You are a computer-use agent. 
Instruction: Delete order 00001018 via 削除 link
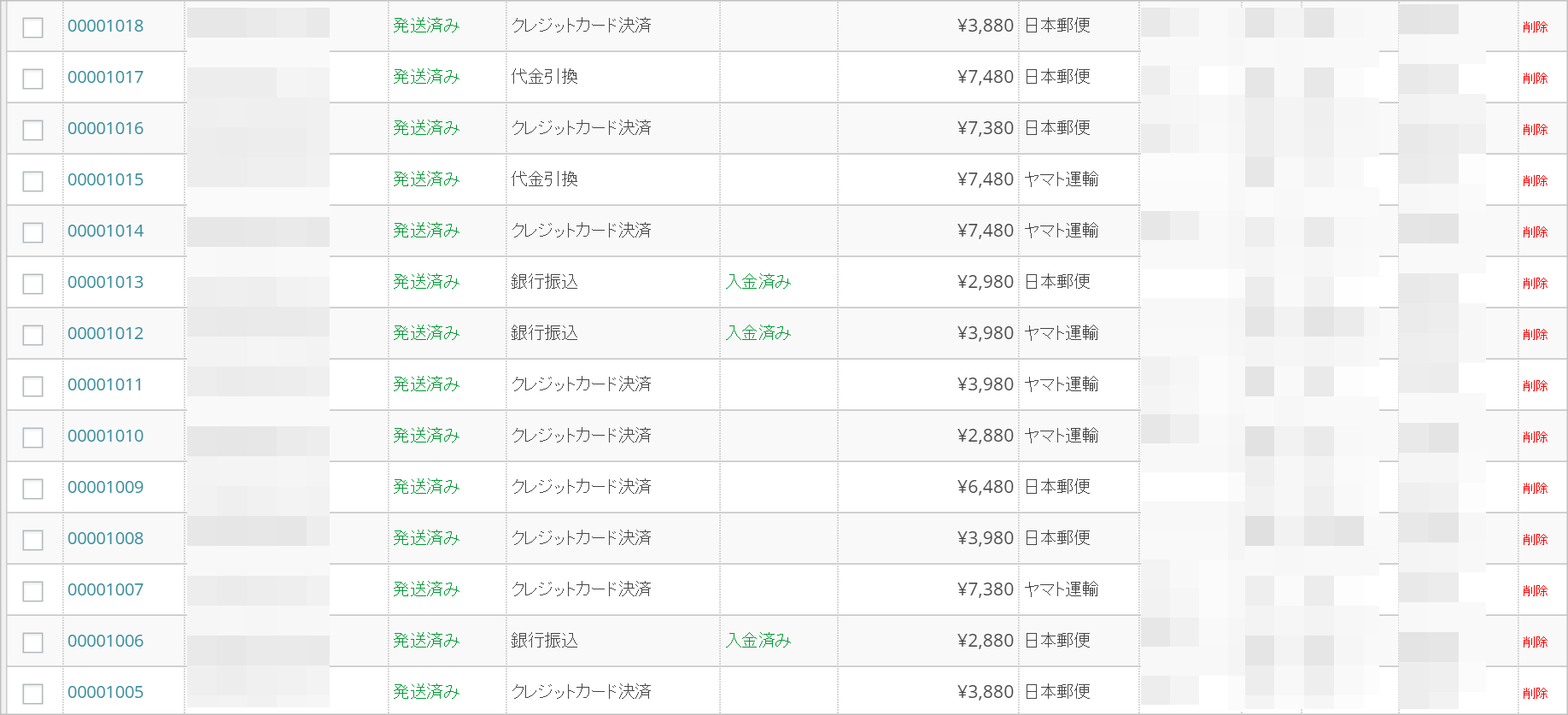click(1535, 26)
